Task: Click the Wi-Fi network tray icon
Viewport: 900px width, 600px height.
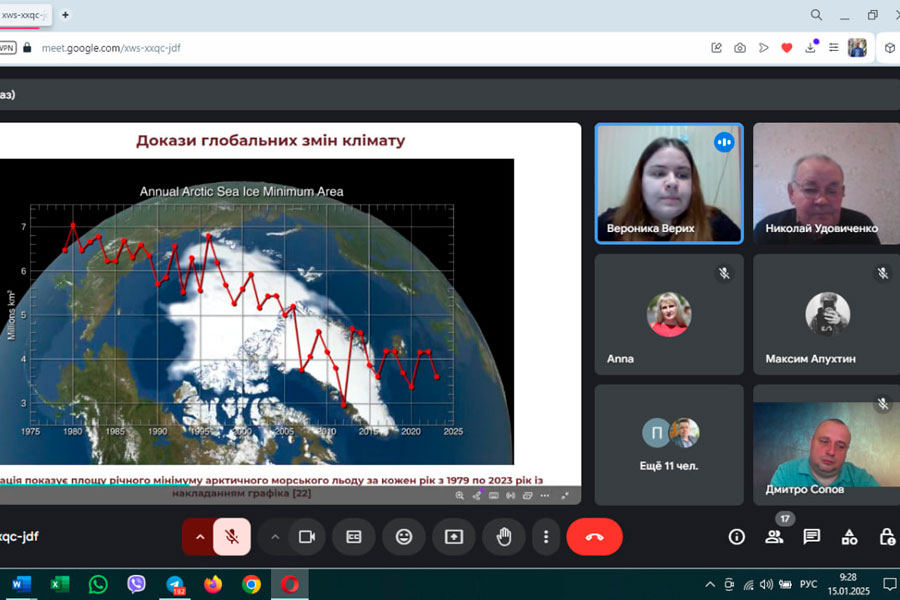Action: [748, 584]
